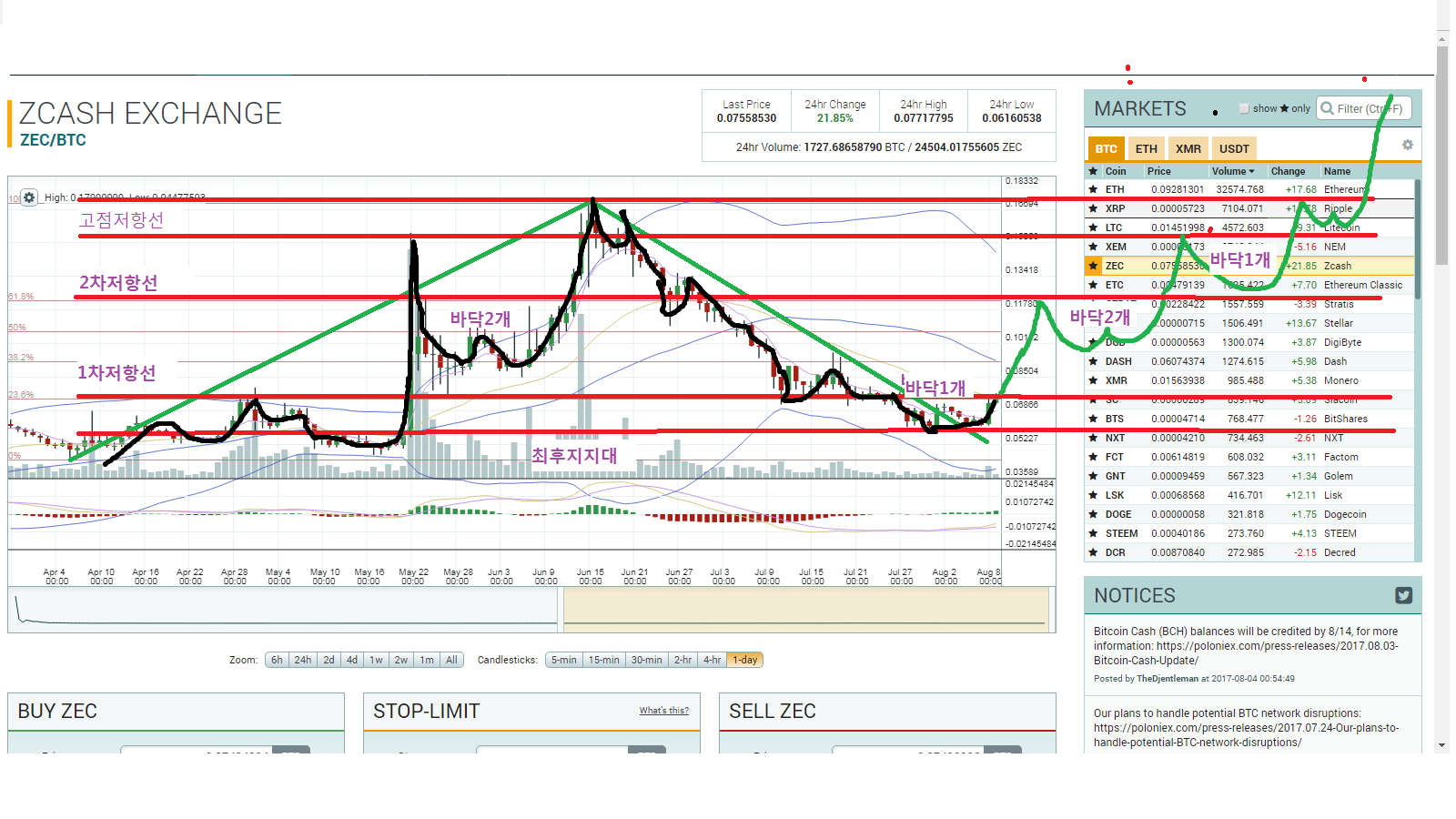Set chart zoom to All
Image resolution: width=1456 pixels, height=819 pixels.
[x=451, y=660]
